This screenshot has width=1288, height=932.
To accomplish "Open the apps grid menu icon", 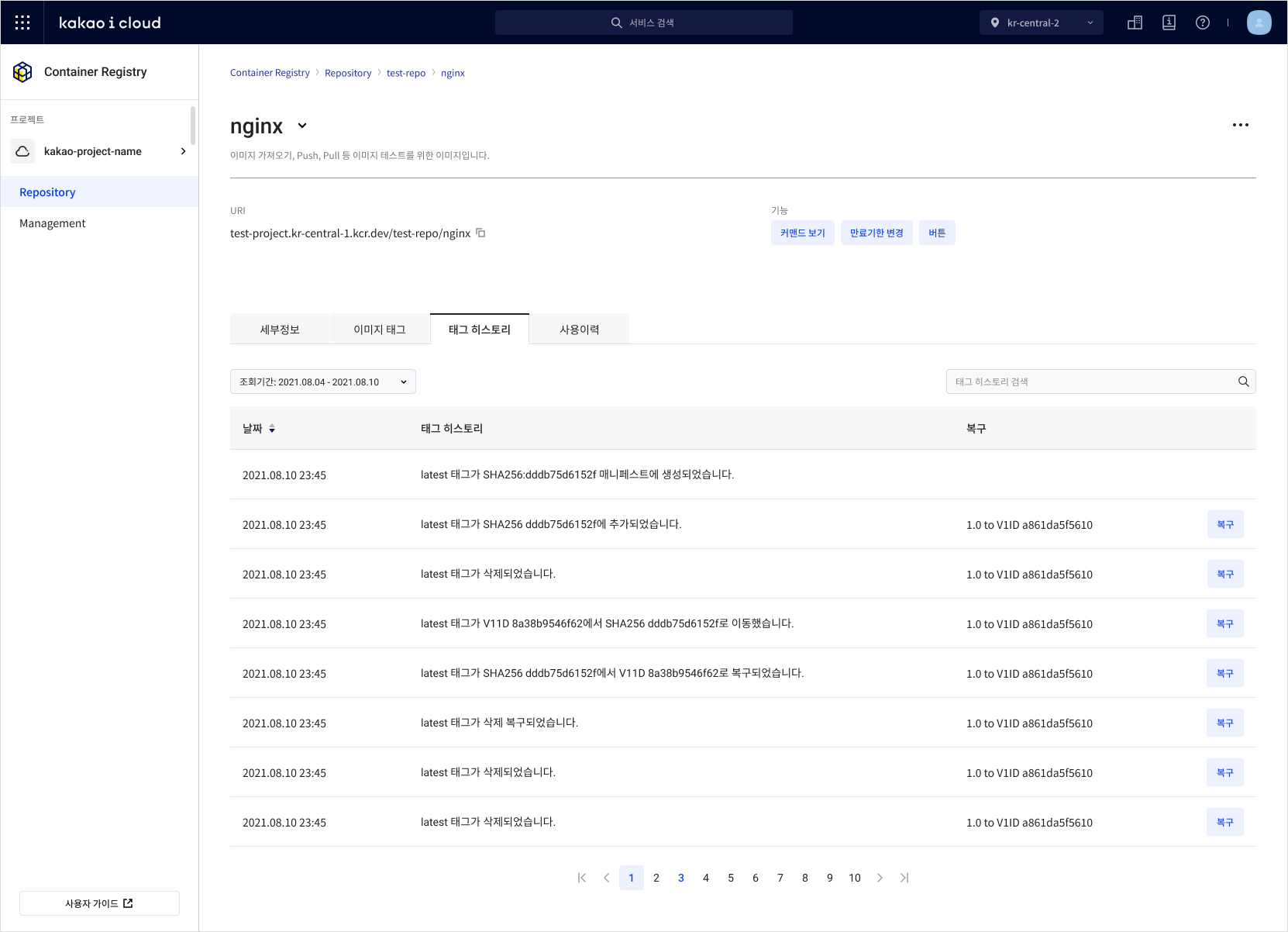I will click(x=22, y=22).
